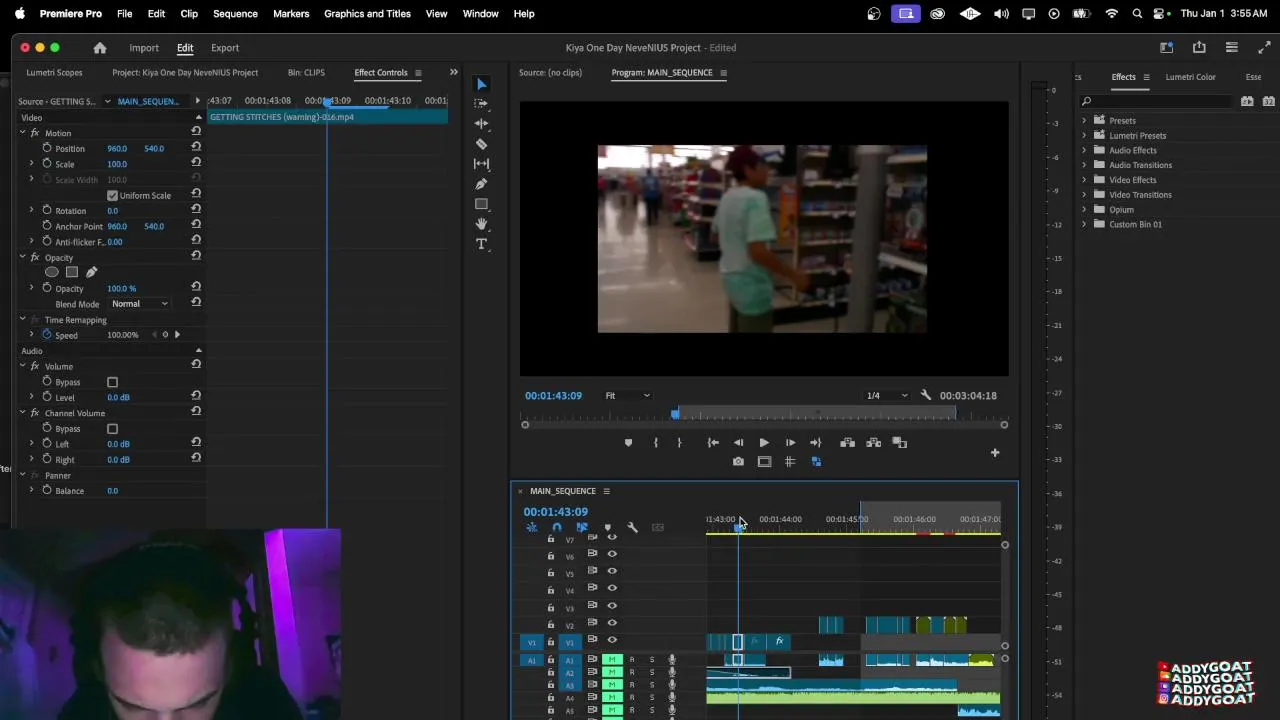The width and height of the screenshot is (1280, 720).
Task: Select the Pen tool in toolbar
Action: [481, 184]
